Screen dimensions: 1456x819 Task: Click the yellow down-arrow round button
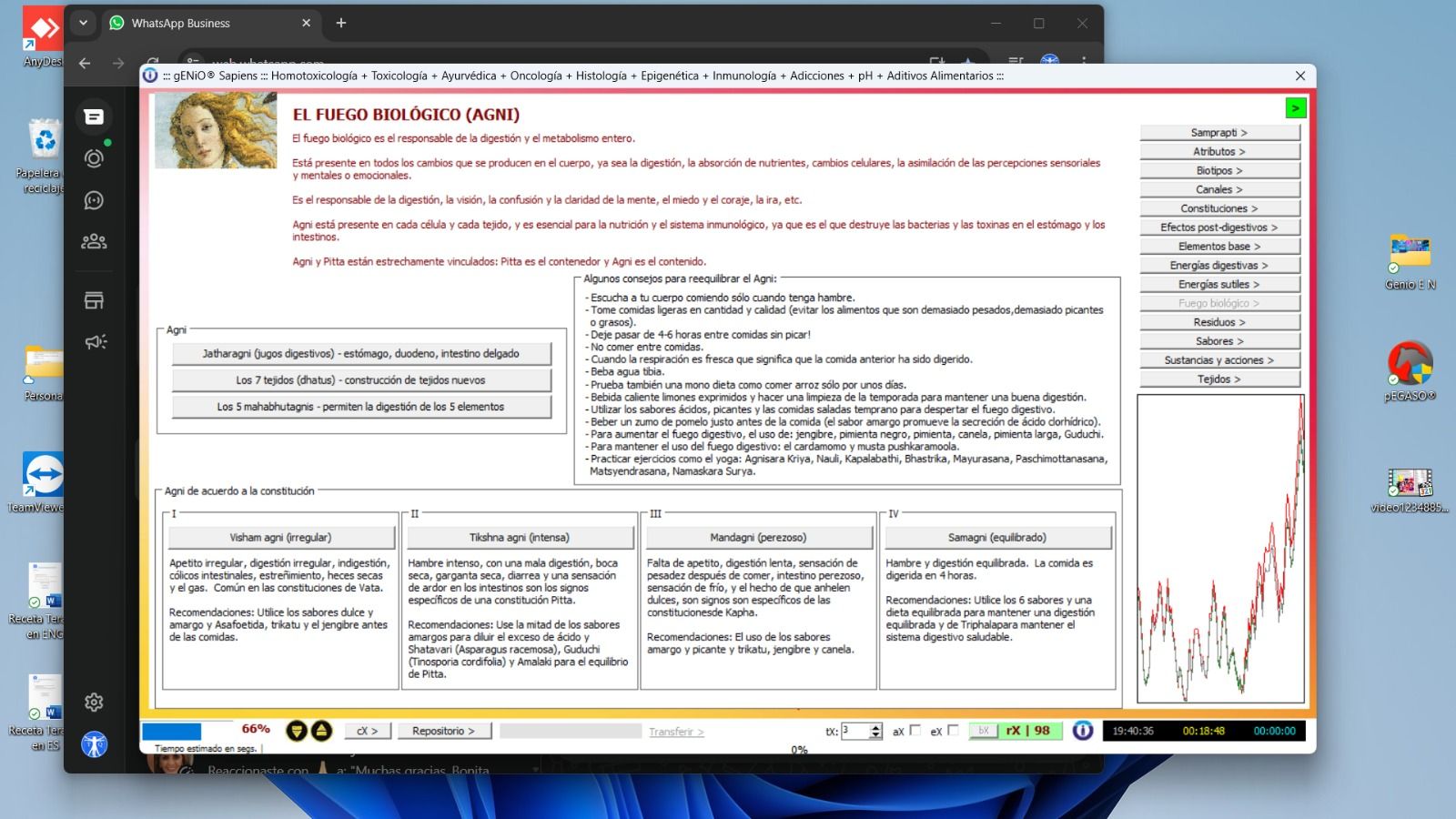coord(296,731)
